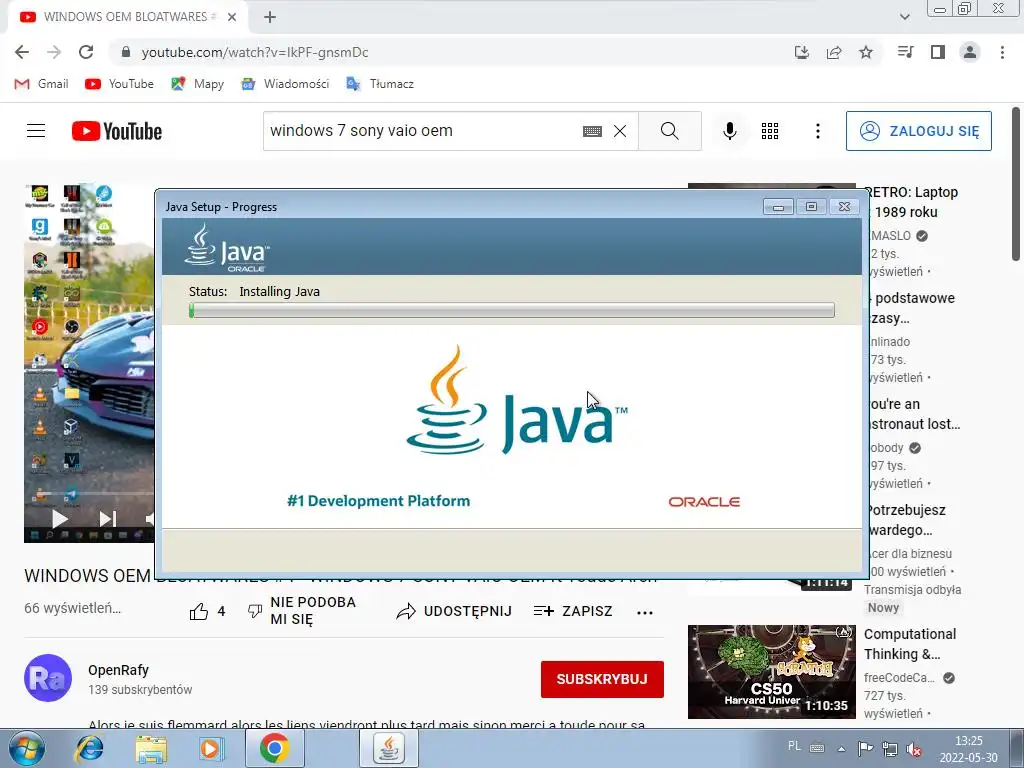Open Mapy bookmark
The height and width of the screenshot is (768, 1024).
coord(197,84)
